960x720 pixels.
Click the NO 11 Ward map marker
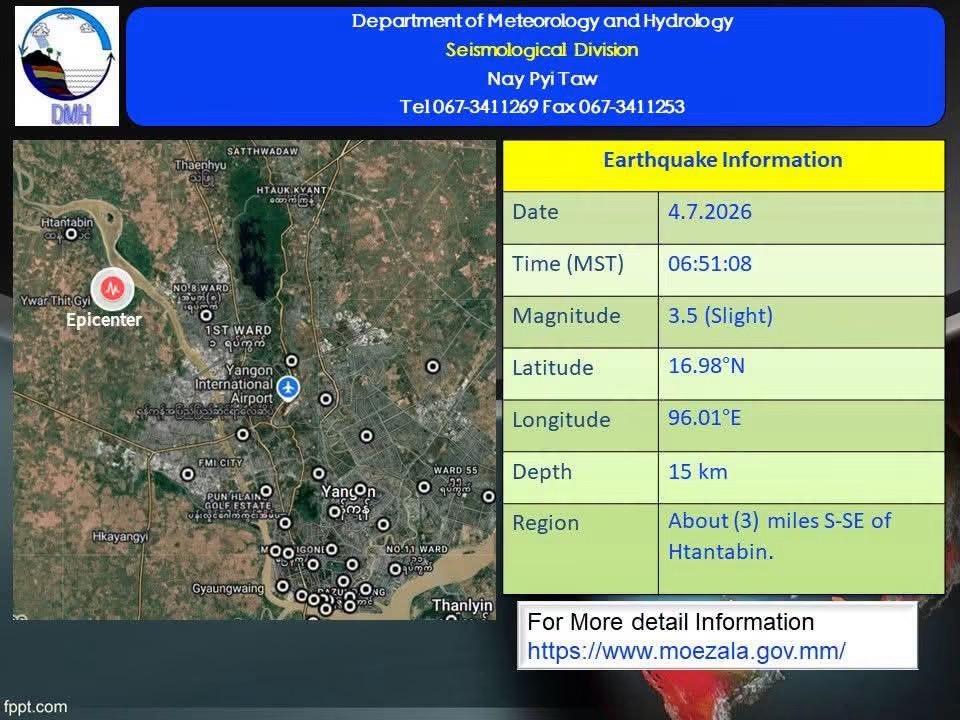[x=396, y=569]
